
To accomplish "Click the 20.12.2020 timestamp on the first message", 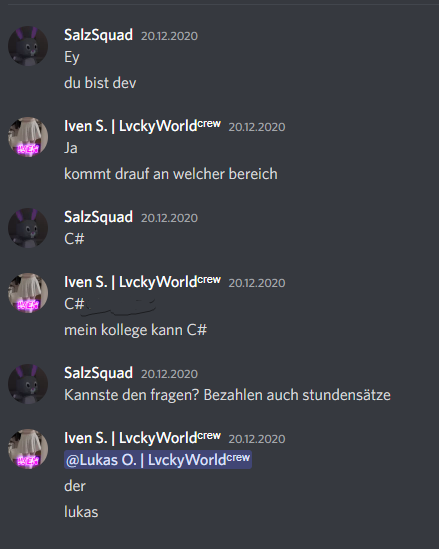I will click(x=169, y=36).
